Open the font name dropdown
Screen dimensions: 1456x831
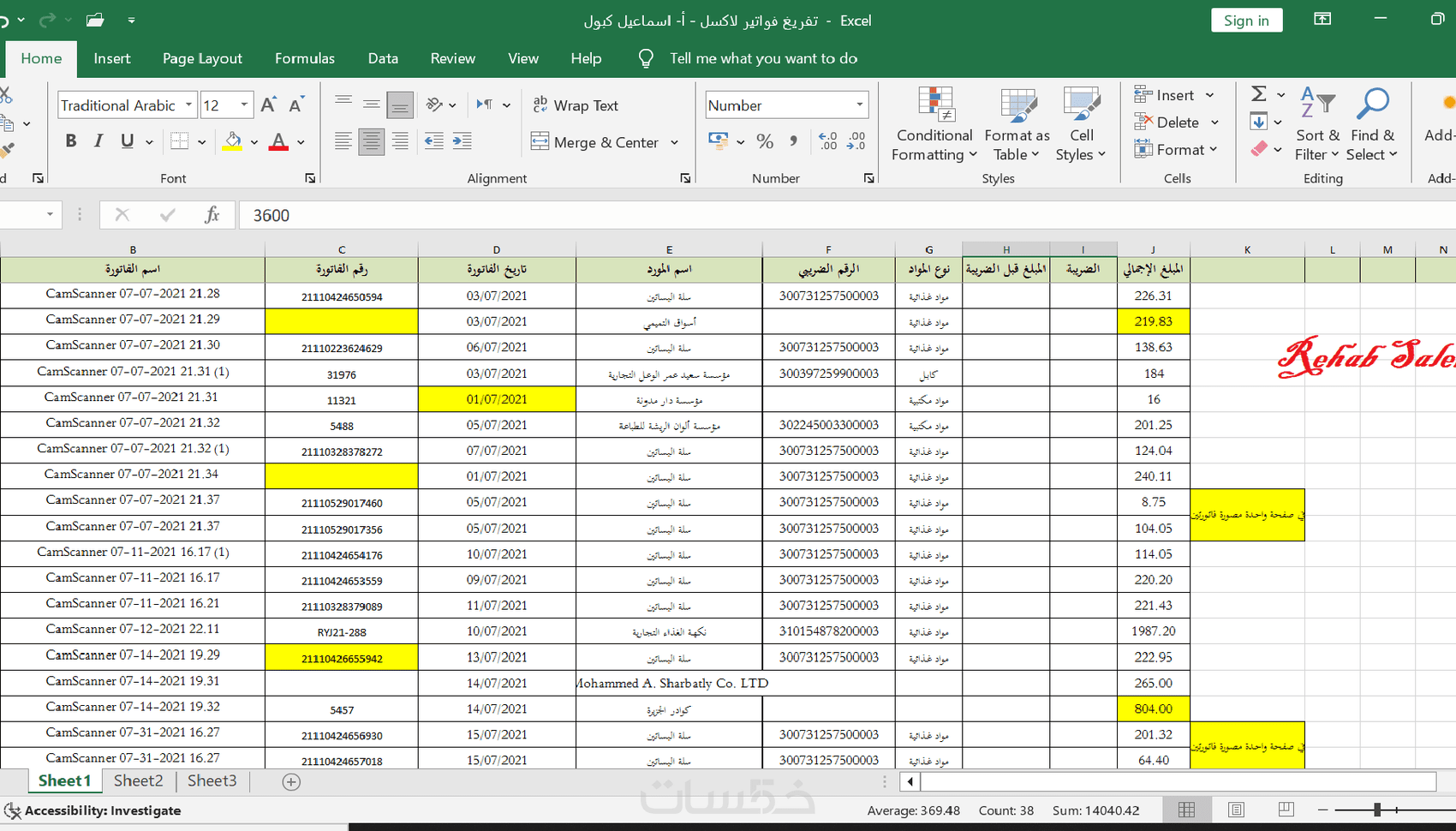[x=188, y=105]
